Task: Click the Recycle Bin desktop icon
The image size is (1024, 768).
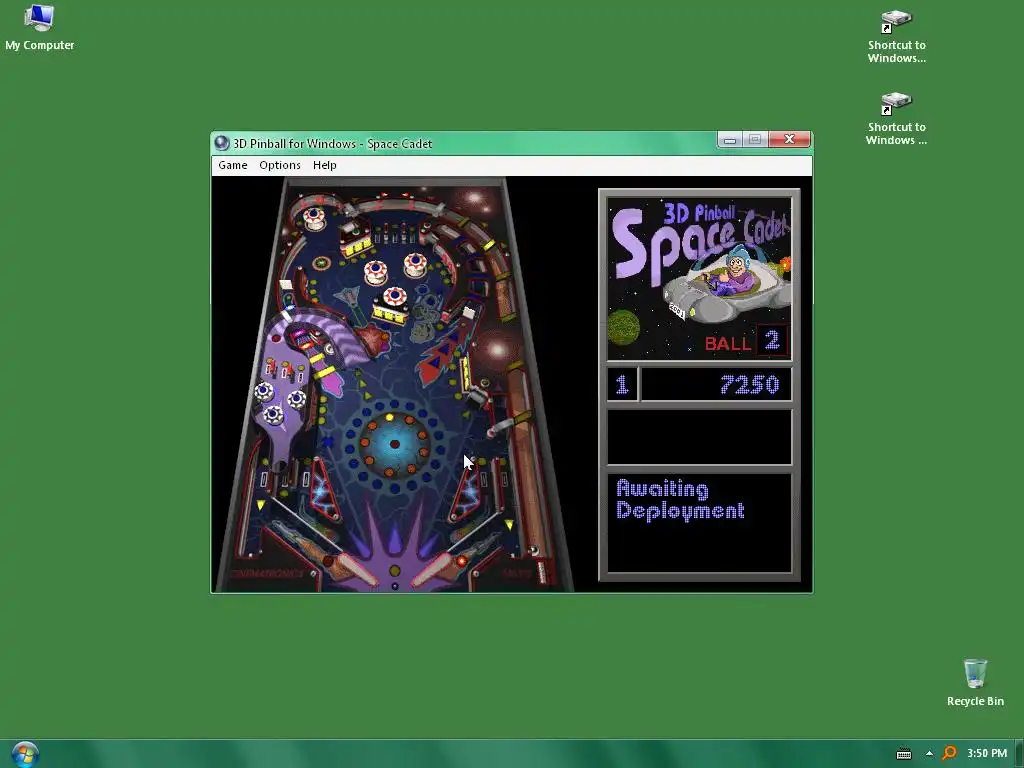Action: pyautogui.click(x=975, y=682)
